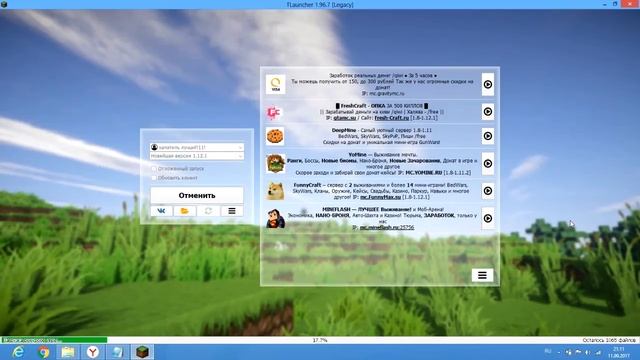Viewport: 640px width, 360px height.
Task: Click the MC.YOMINE.RU address text
Action: (424, 173)
